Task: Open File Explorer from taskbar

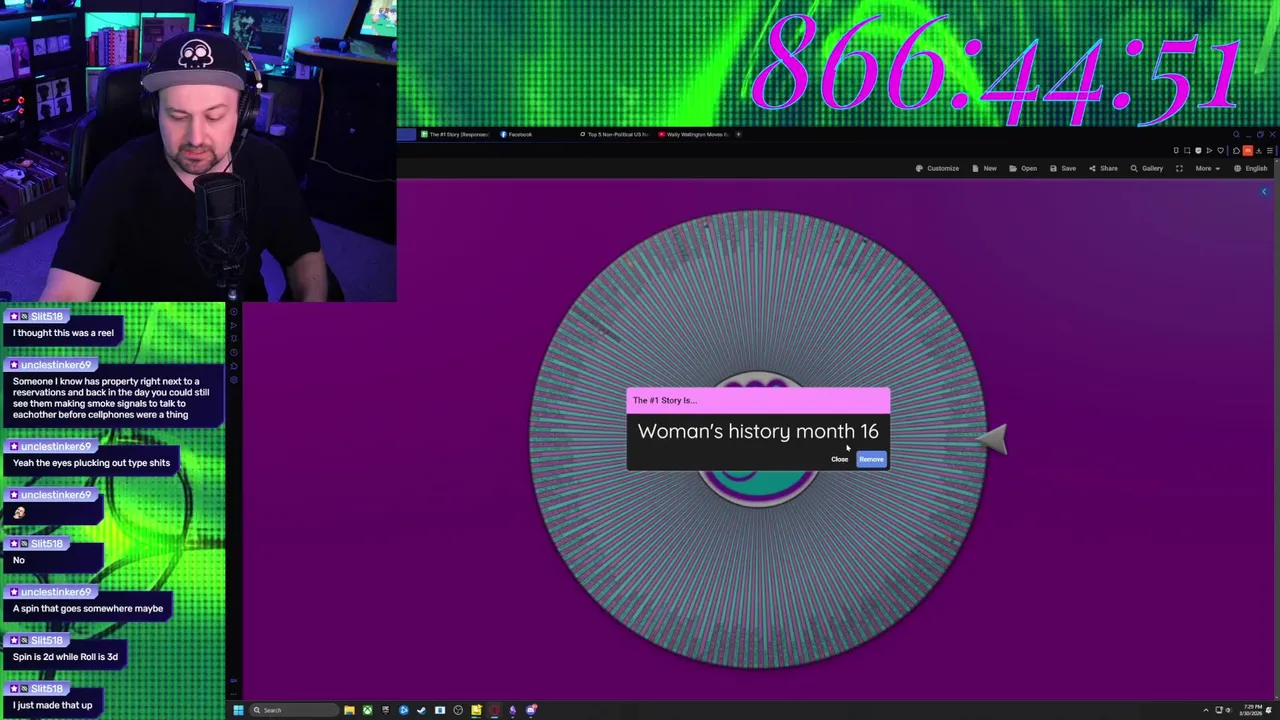Action: 349,710
